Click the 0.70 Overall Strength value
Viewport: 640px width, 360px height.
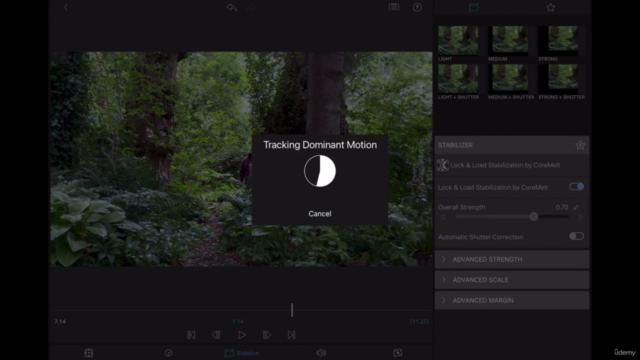click(x=562, y=207)
